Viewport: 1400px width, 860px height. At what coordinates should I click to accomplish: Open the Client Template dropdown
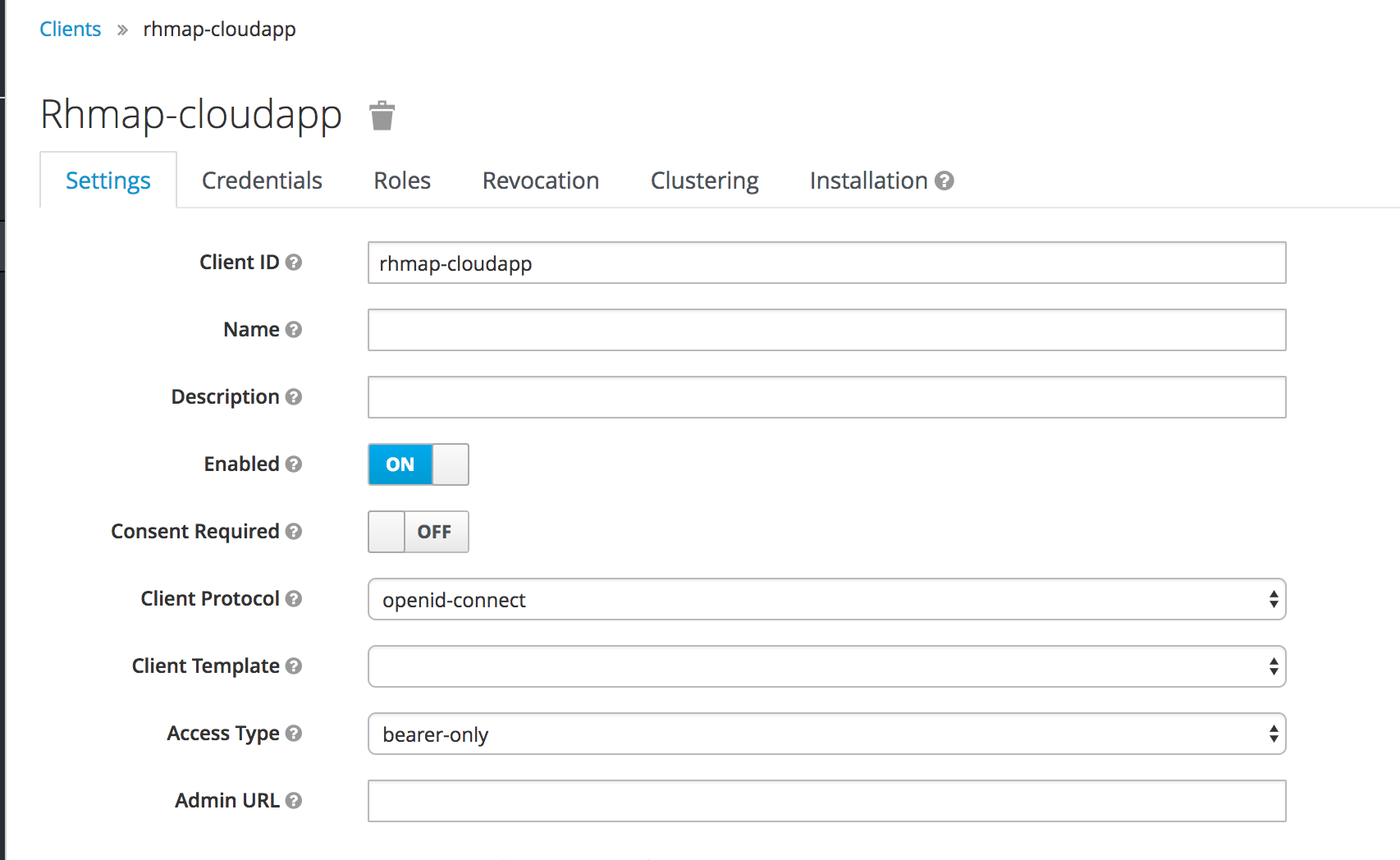pyautogui.click(x=826, y=666)
